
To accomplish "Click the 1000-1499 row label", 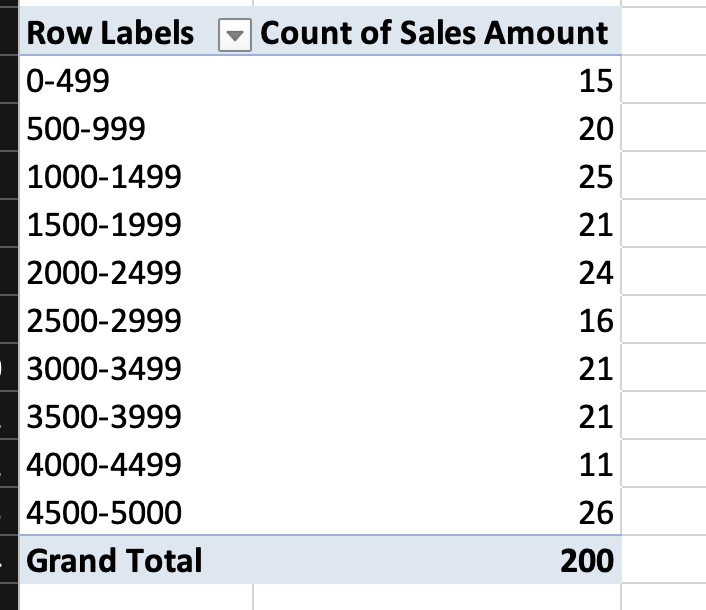I will [x=104, y=178].
